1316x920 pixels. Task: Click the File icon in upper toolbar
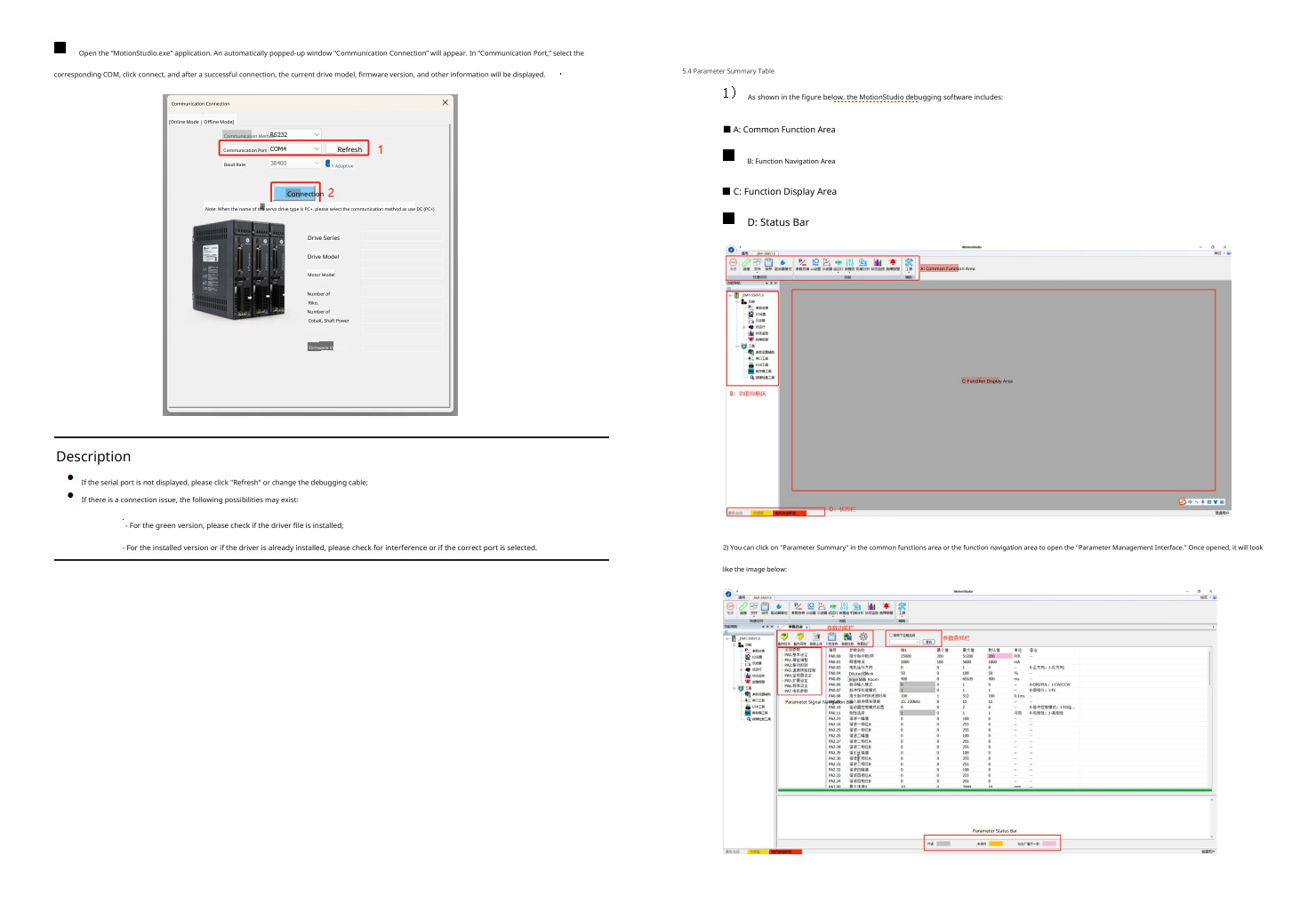758,262
